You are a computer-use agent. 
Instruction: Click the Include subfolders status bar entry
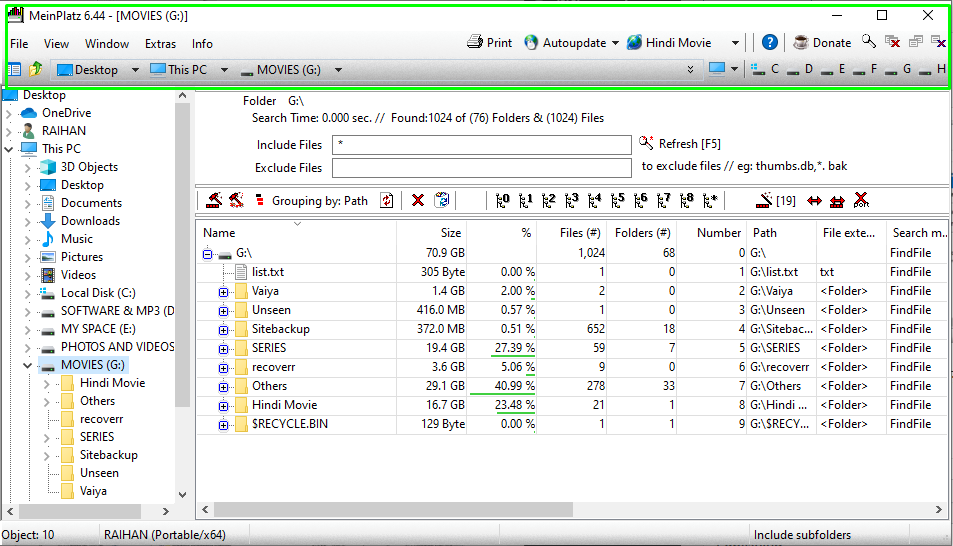pyautogui.click(x=802, y=535)
